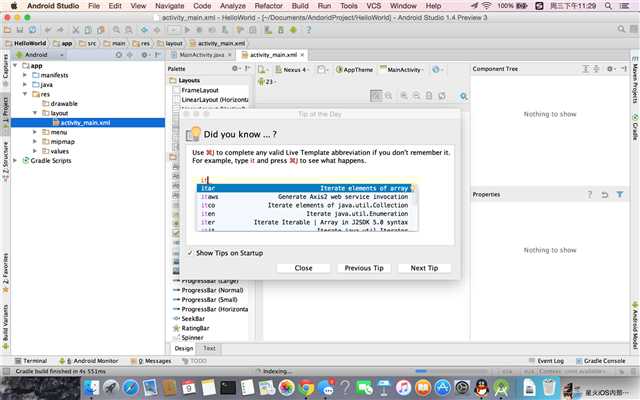640x400 pixels.
Task: Toggle the Build Variants side tab
Action: click(x=5, y=325)
